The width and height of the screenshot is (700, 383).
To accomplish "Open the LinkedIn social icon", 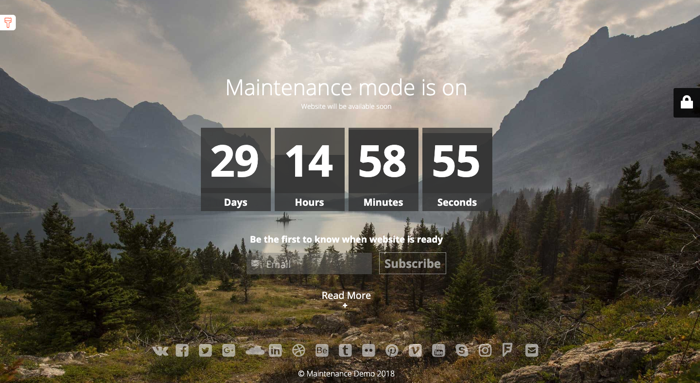I will click(275, 350).
